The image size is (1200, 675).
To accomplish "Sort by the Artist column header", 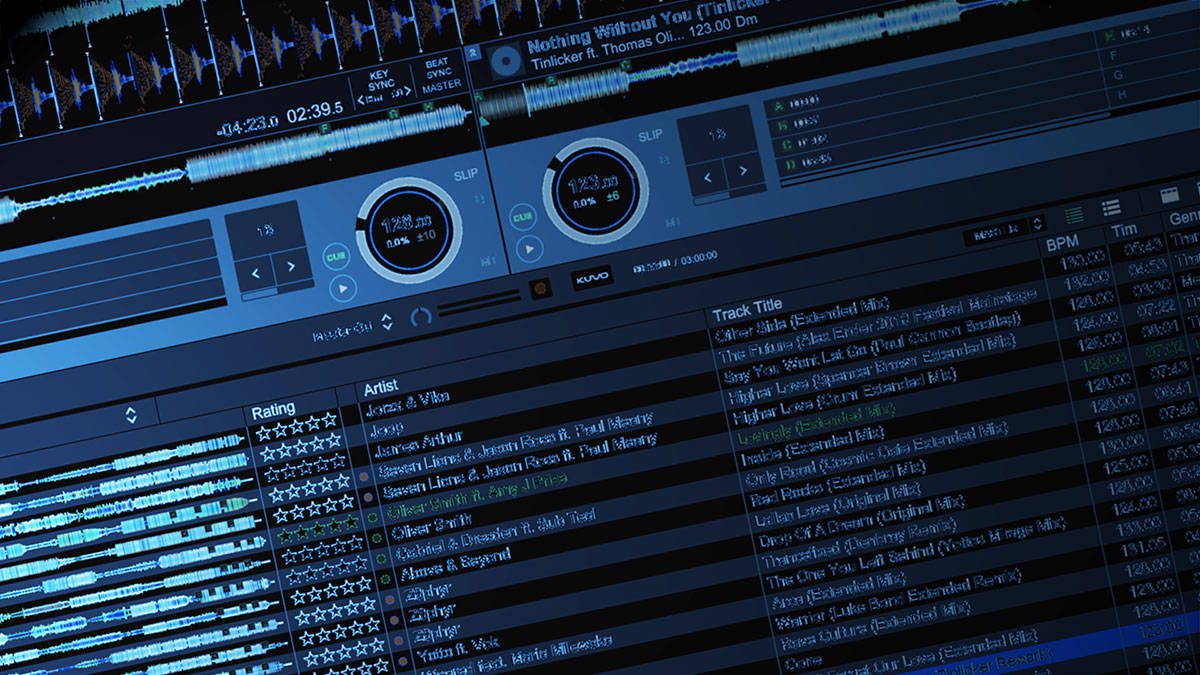I will pos(381,386).
